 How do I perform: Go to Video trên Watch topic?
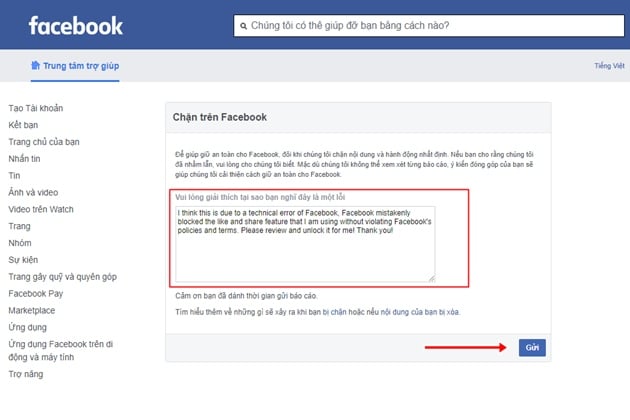(x=41, y=209)
